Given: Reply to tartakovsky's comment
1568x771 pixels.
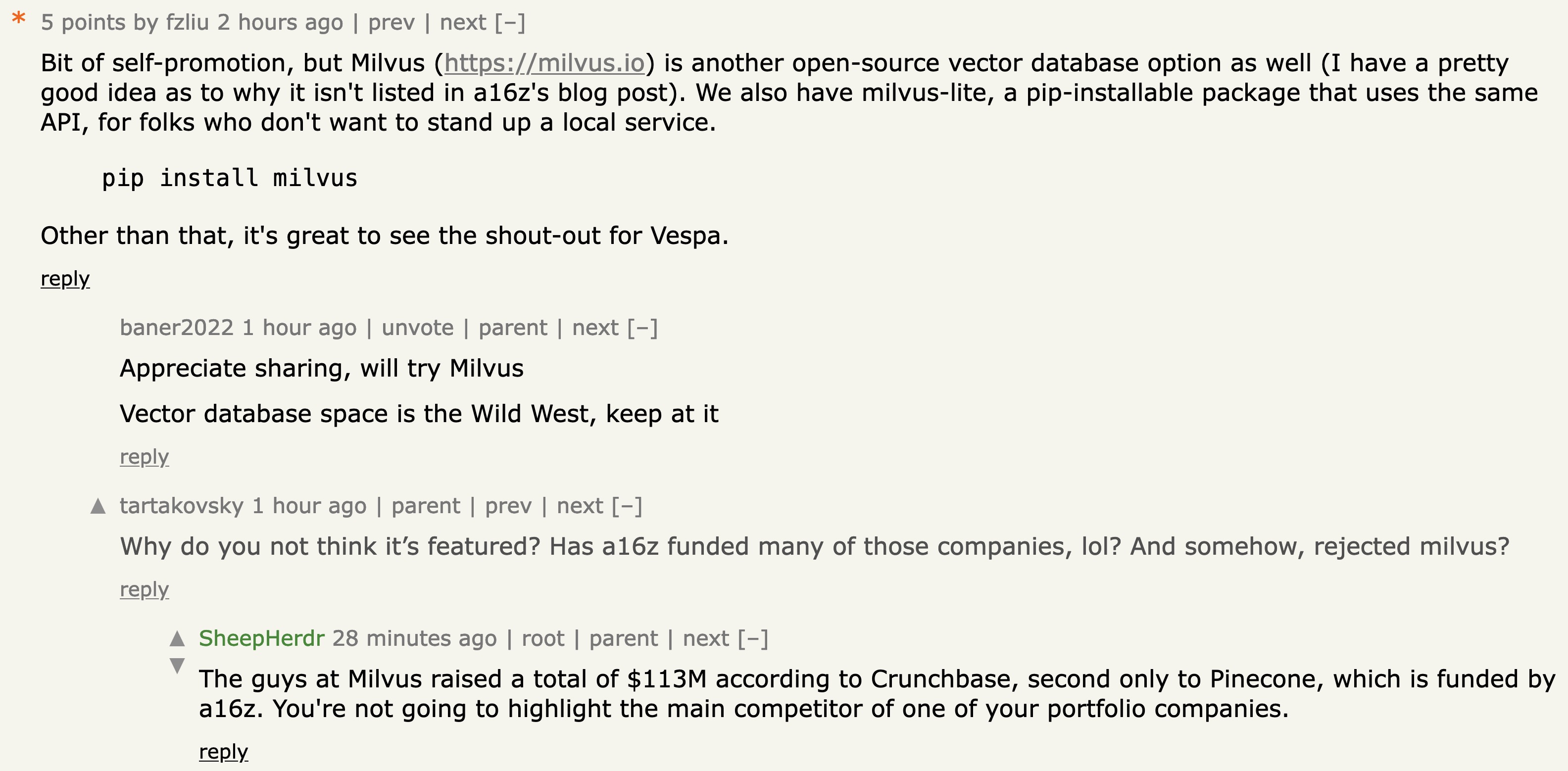Looking at the screenshot, I should [144, 590].
